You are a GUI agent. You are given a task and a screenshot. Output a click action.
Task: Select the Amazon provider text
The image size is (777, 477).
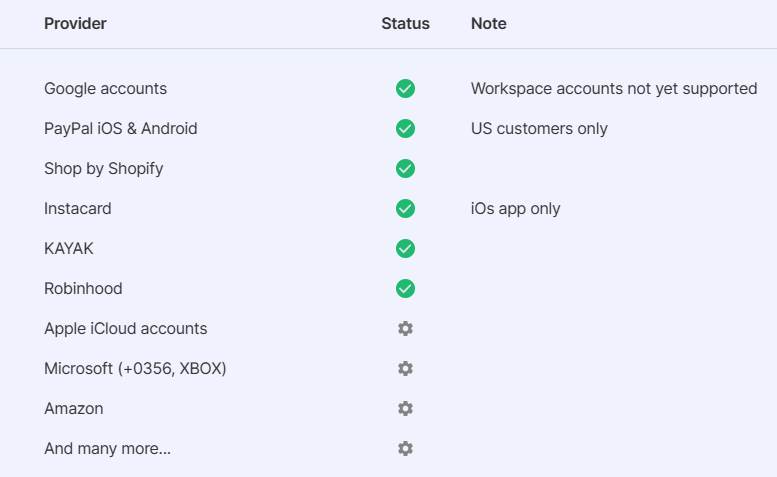tap(74, 409)
